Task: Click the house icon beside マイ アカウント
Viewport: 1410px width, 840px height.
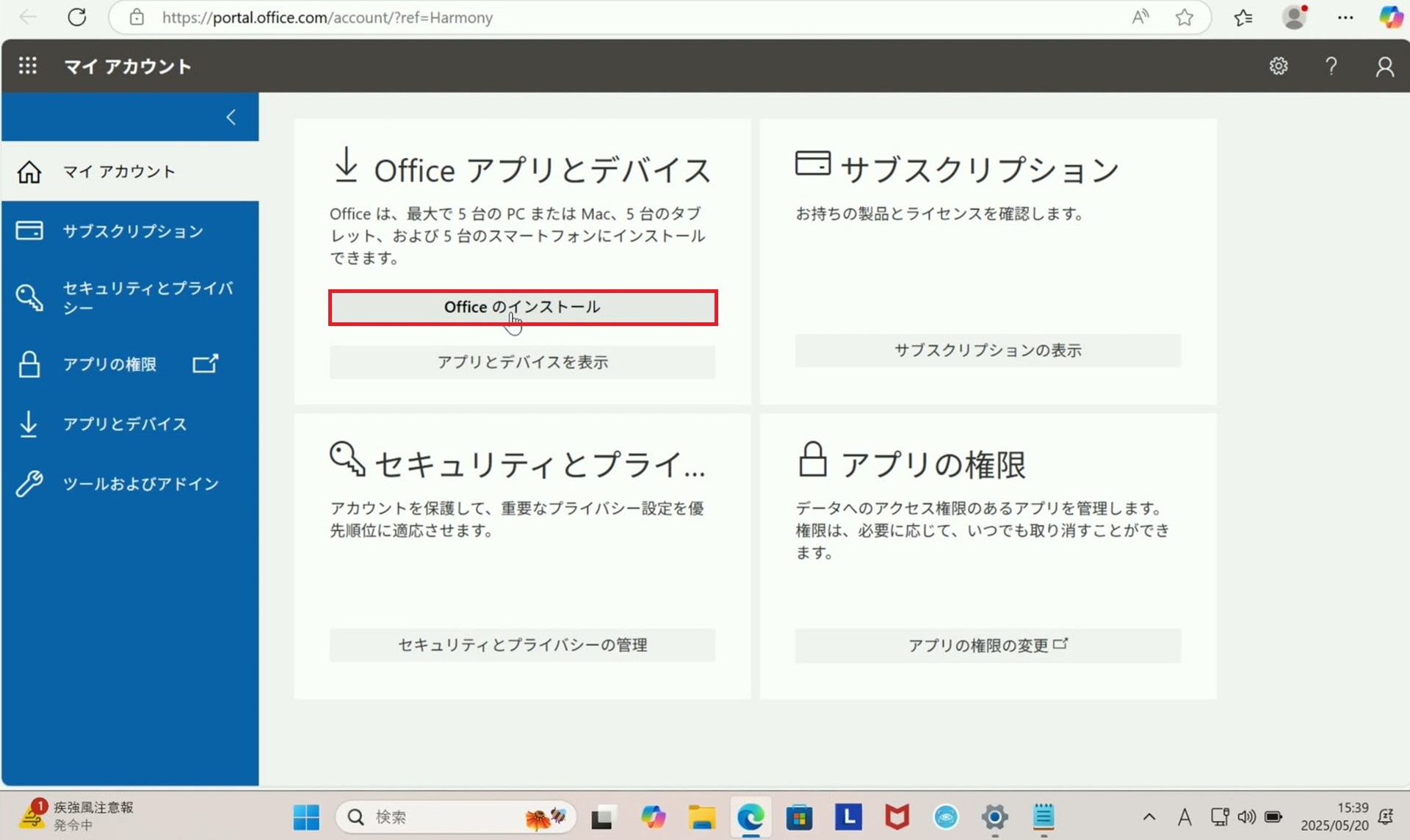Action: [29, 171]
